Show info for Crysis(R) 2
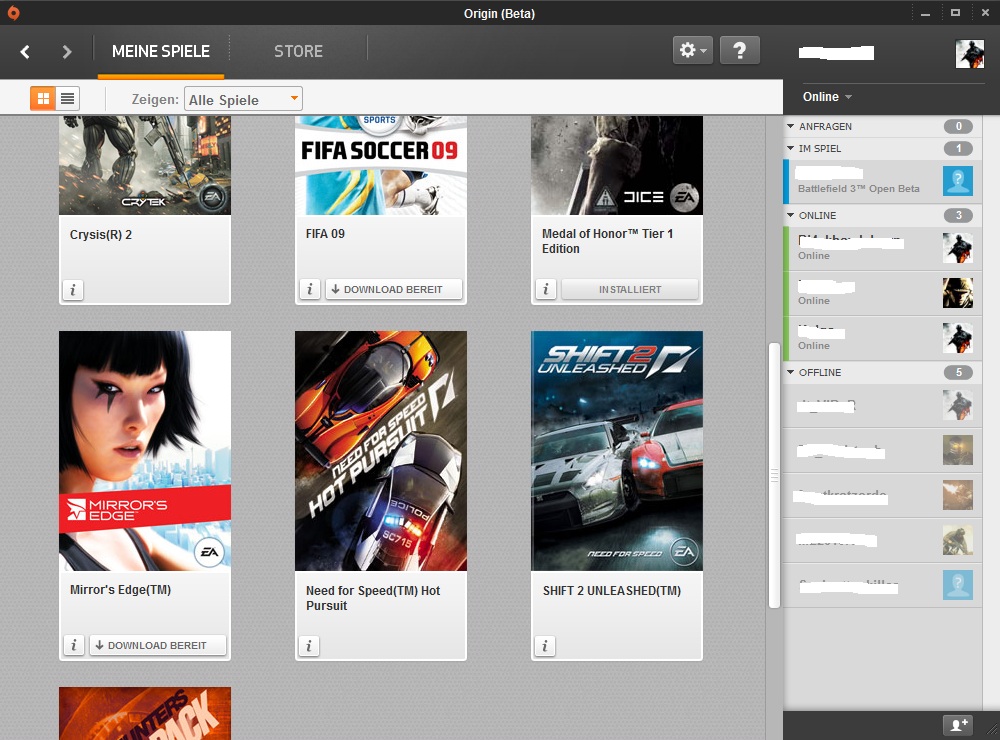Image resolution: width=1000 pixels, height=740 pixels. pos(73,290)
